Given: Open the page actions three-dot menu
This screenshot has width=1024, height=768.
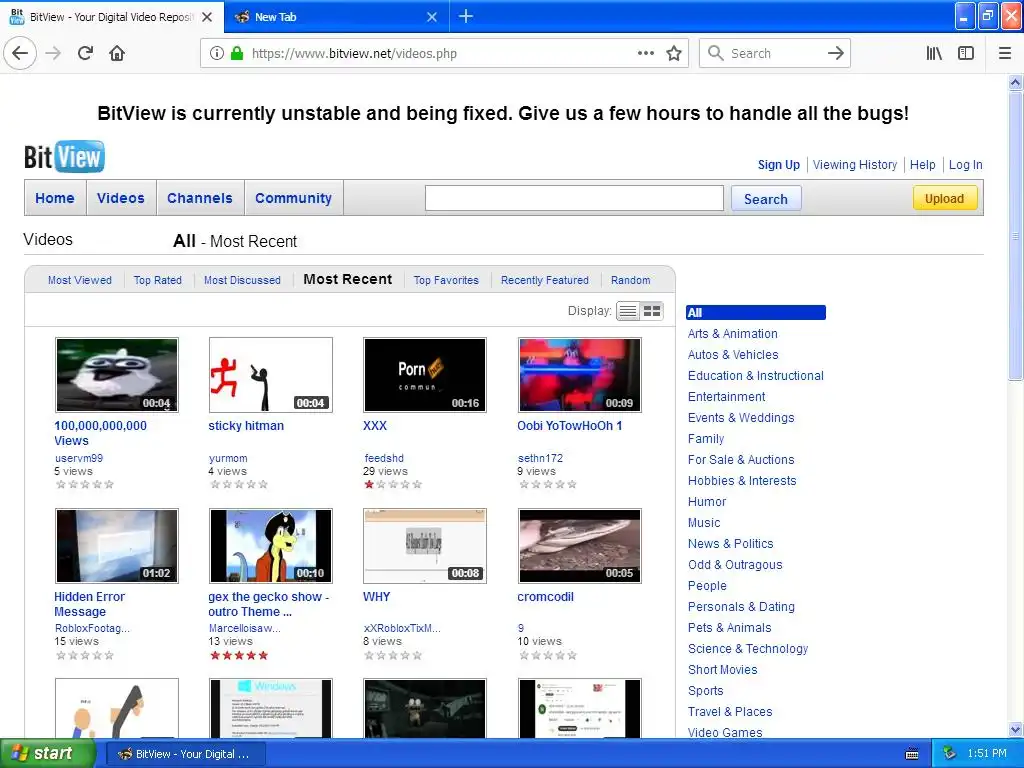Looking at the screenshot, I should coord(645,53).
